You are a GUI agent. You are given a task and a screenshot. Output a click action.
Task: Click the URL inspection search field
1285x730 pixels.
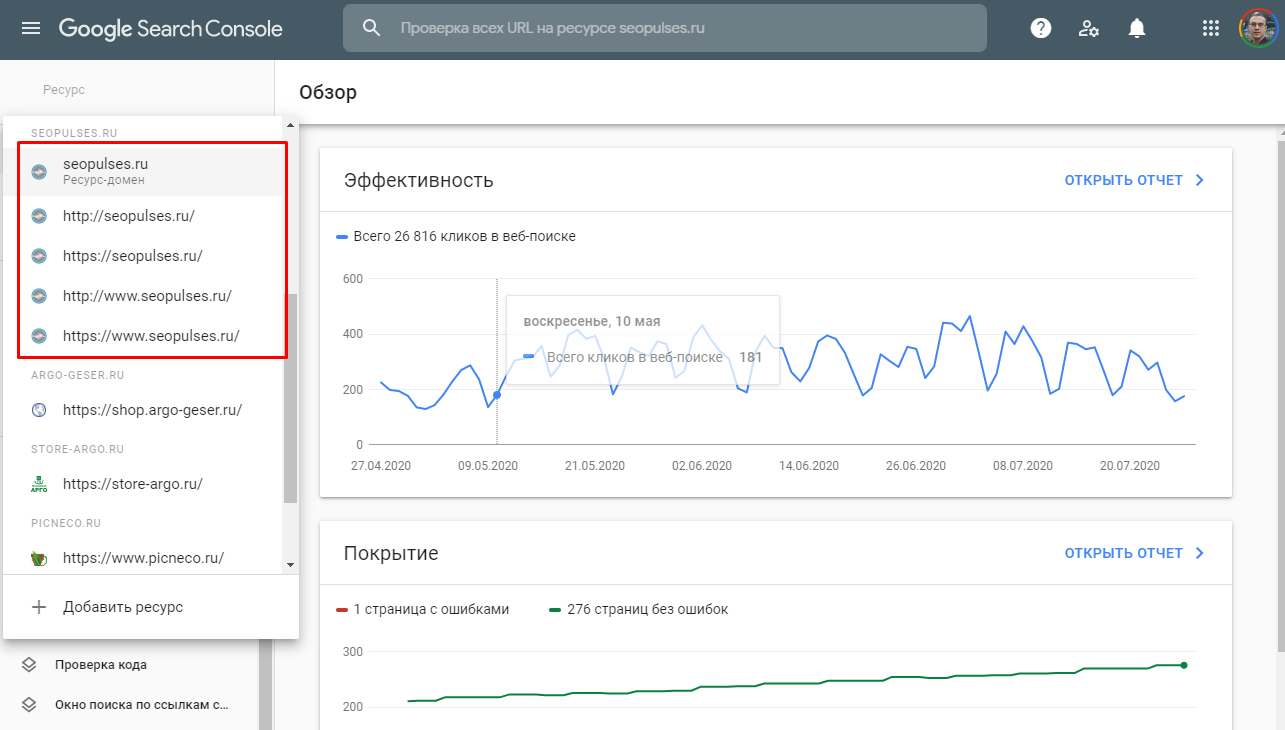665,28
